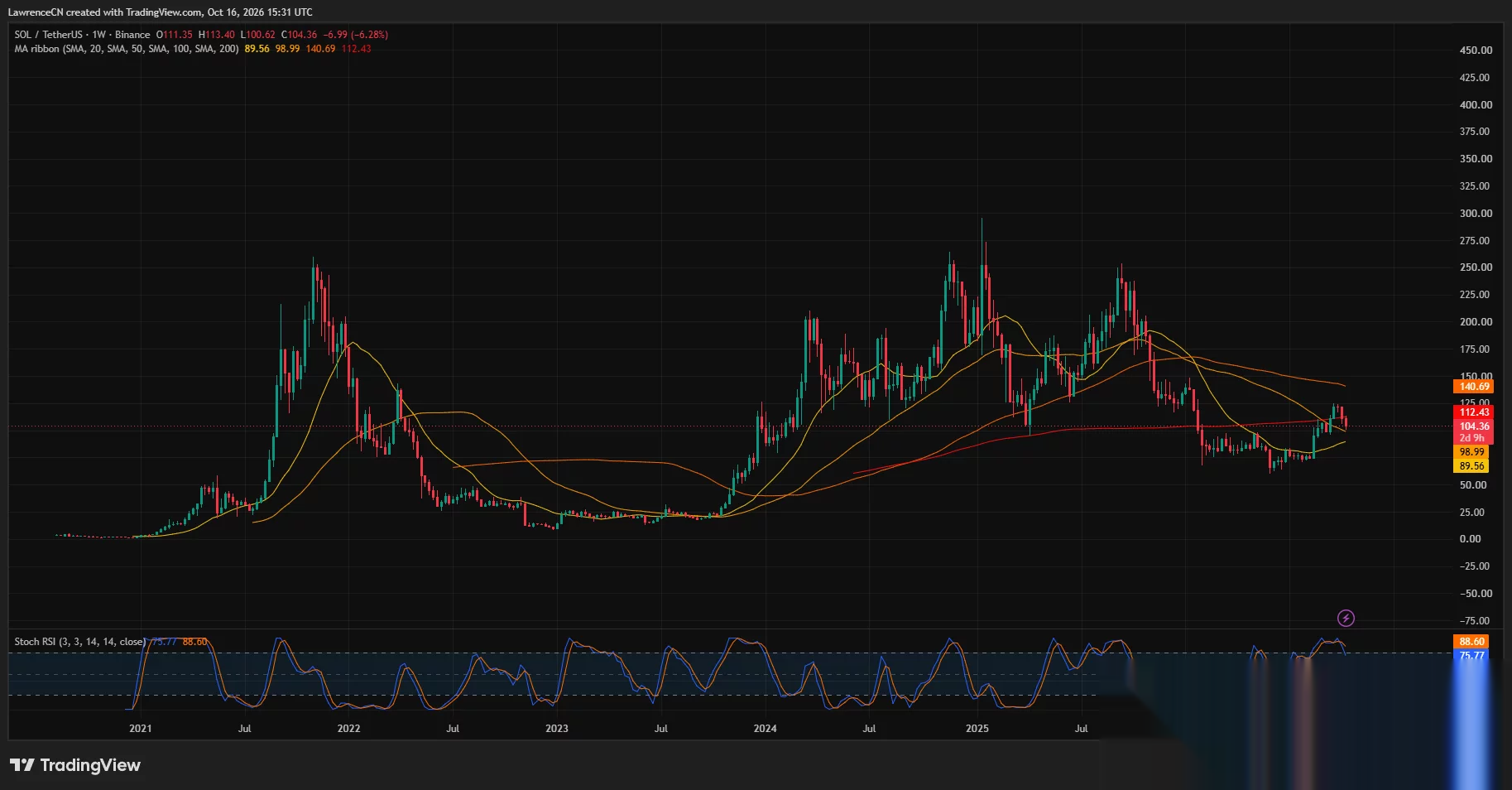The height and width of the screenshot is (790, 1512).
Task: Select the MA ribbon indicator legend title
Action: 127,49
